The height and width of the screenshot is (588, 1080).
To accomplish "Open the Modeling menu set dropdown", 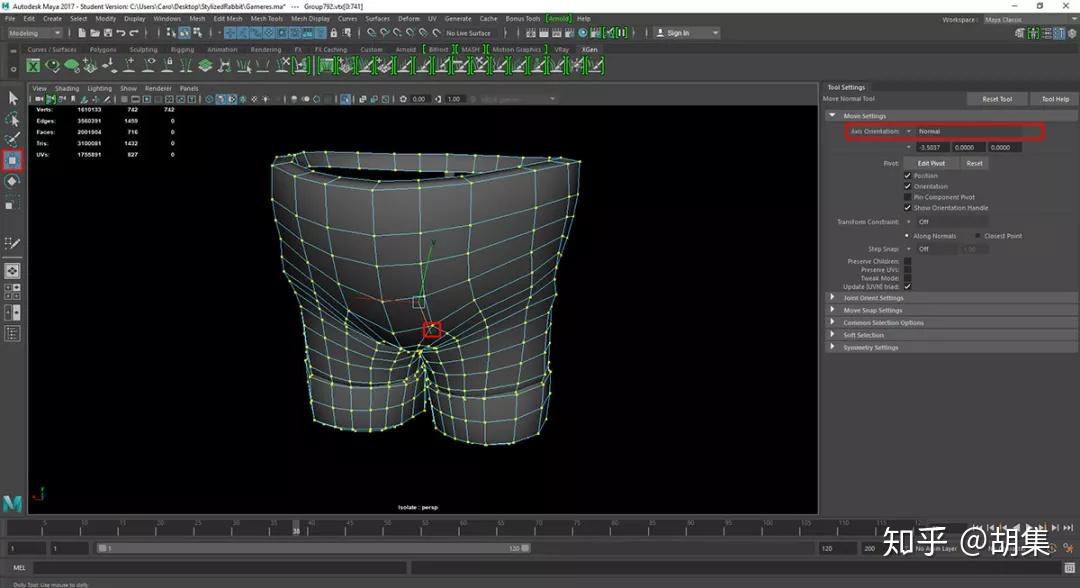I will 35,33.
